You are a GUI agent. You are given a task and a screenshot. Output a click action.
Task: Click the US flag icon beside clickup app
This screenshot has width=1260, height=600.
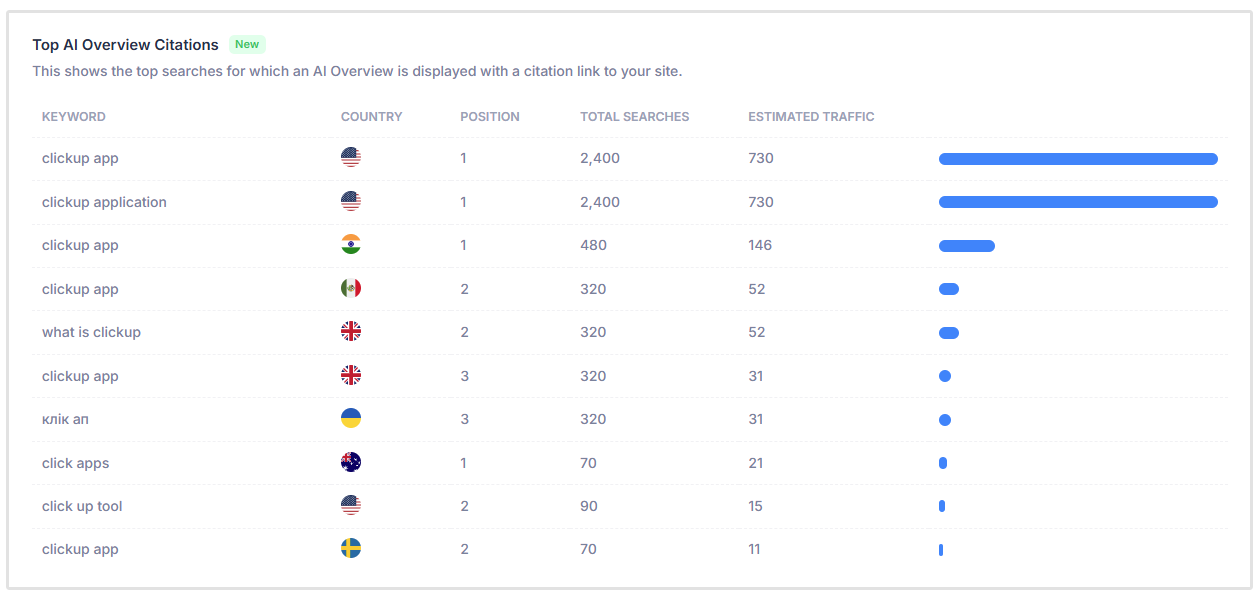(x=351, y=157)
